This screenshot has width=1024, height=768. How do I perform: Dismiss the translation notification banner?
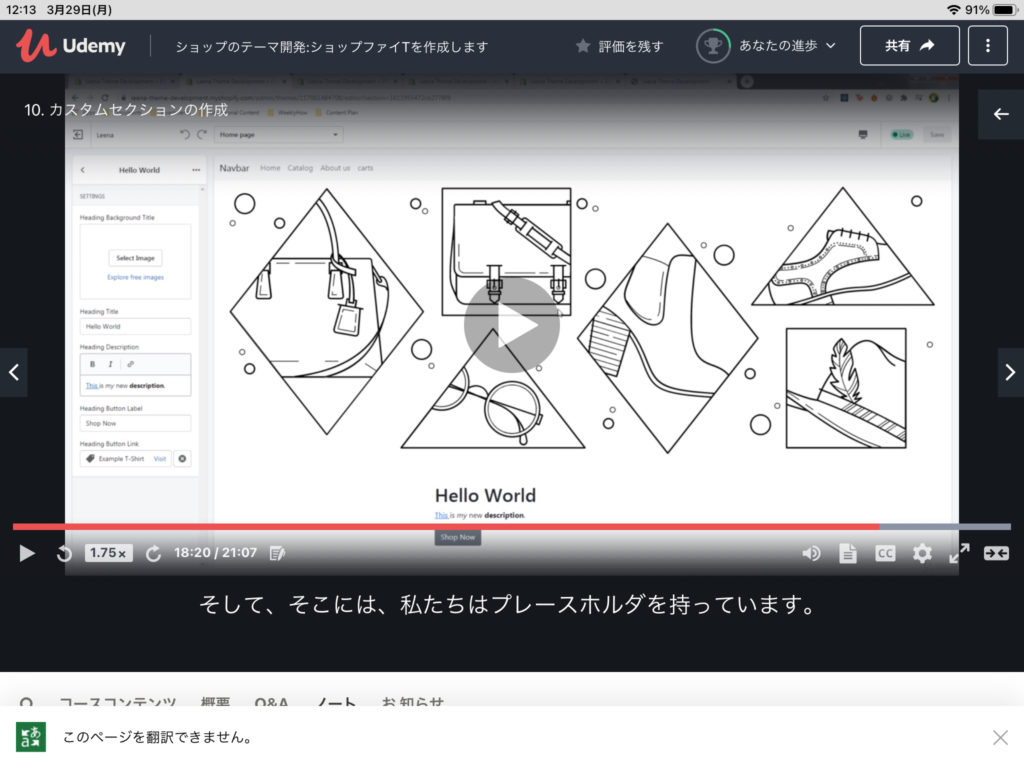pyautogui.click(x=1000, y=737)
